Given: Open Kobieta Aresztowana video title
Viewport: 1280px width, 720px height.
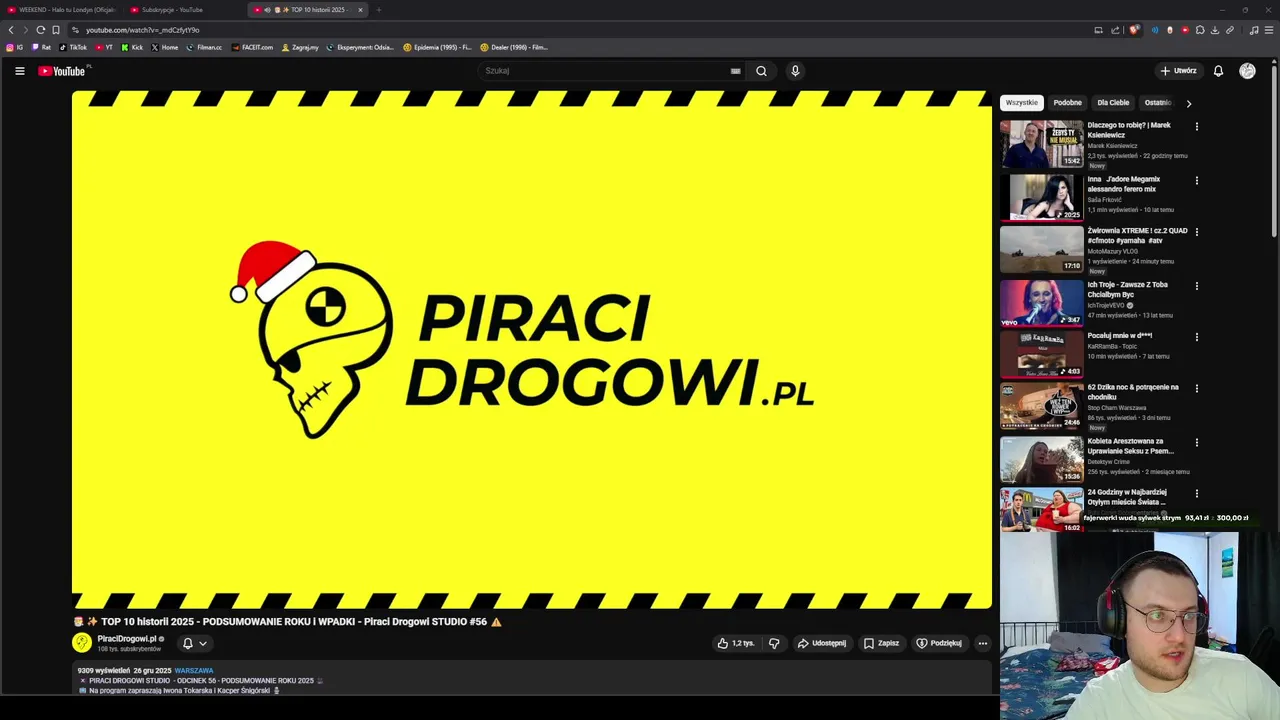Looking at the screenshot, I should 1130,446.
